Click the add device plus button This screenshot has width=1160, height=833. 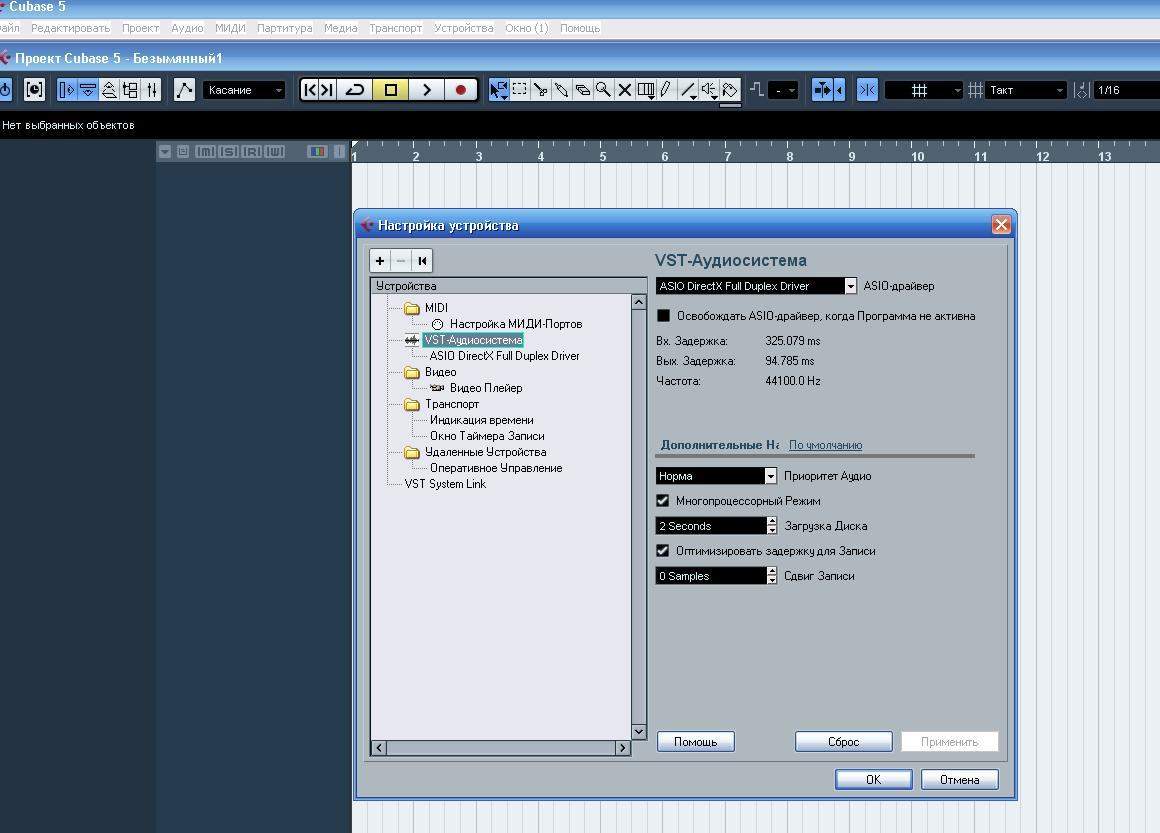380,261
